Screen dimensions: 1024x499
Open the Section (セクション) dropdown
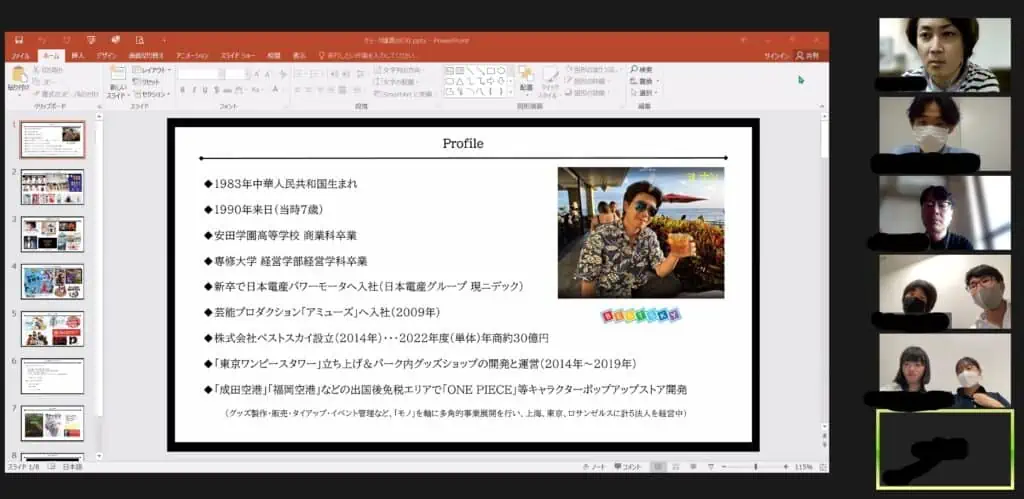pos(152,94)
